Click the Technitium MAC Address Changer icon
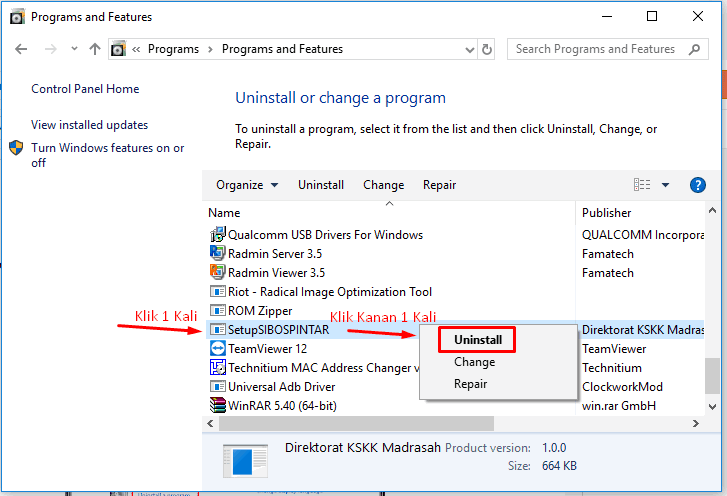The image size is (727, 496). coord(217,367)
